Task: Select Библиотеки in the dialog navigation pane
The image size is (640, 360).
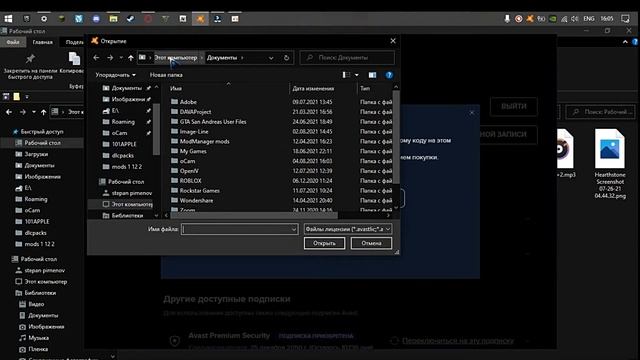Action: [127, 216]
